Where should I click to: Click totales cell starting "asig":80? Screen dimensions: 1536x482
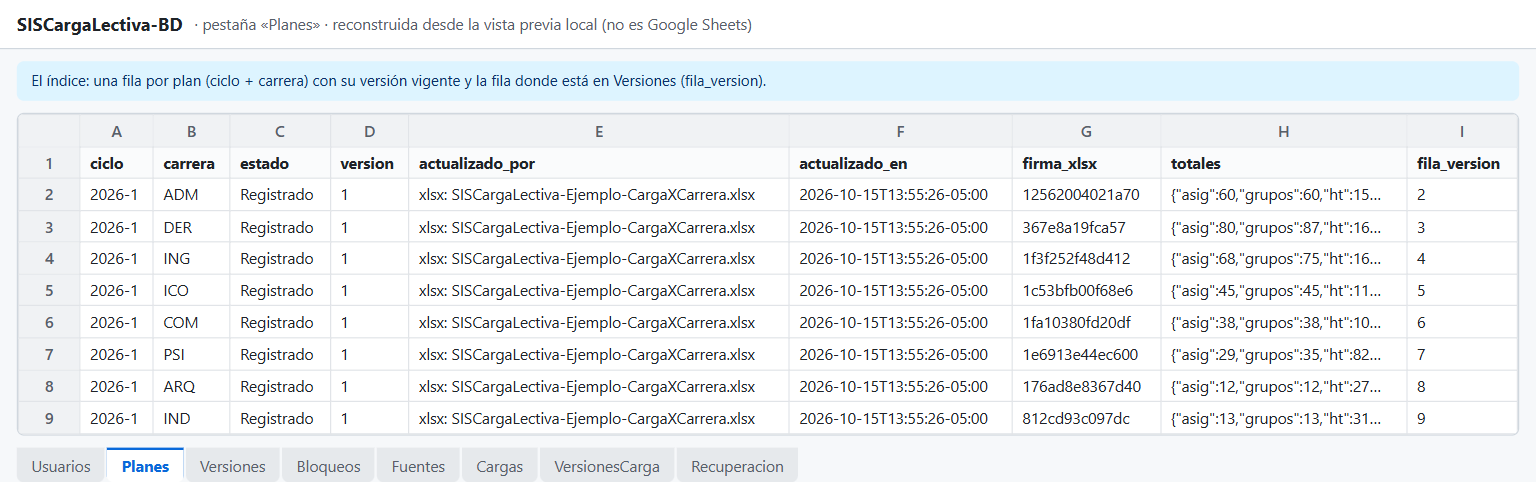pyautogui.click(x=1284, y=227)
